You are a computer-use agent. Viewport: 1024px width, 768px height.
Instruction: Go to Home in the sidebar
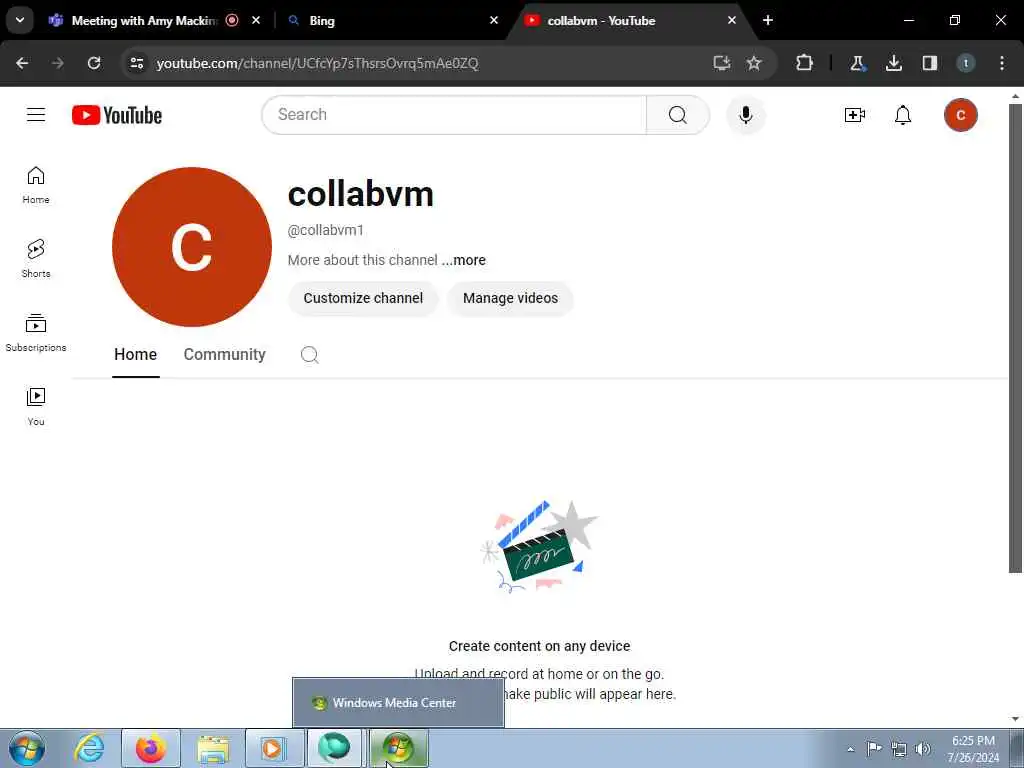[36, 185]
